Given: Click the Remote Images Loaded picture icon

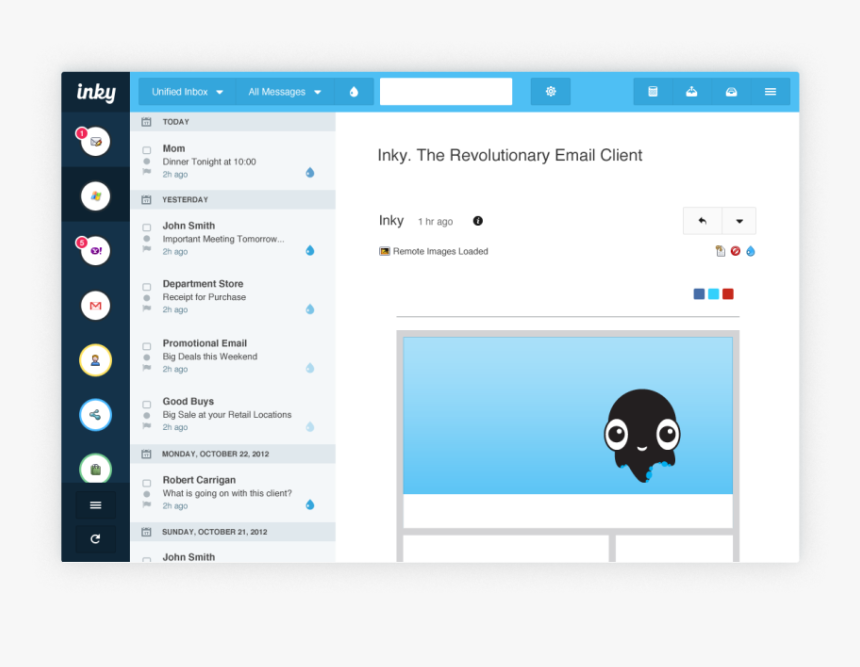Looking at the screenshot, I should click(384, 251).
